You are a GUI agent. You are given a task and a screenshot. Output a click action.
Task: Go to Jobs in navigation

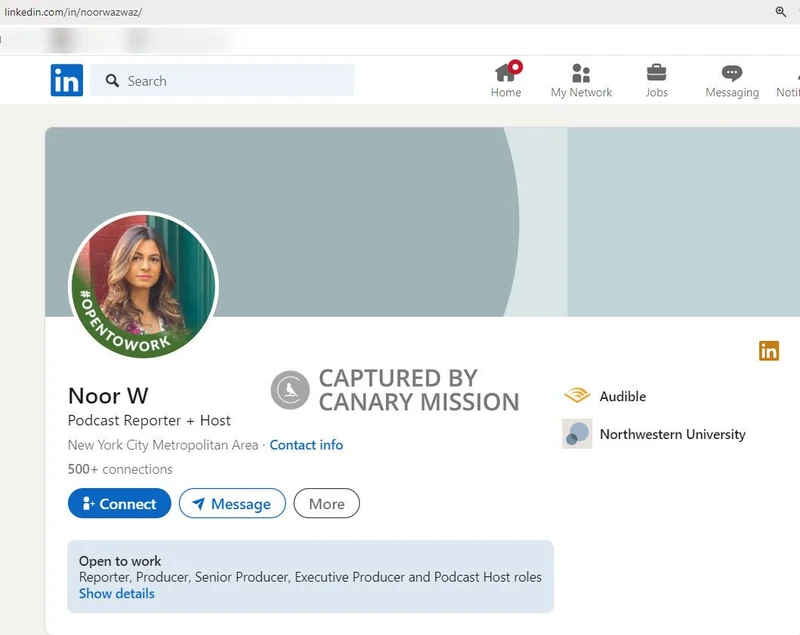[656, 80]
